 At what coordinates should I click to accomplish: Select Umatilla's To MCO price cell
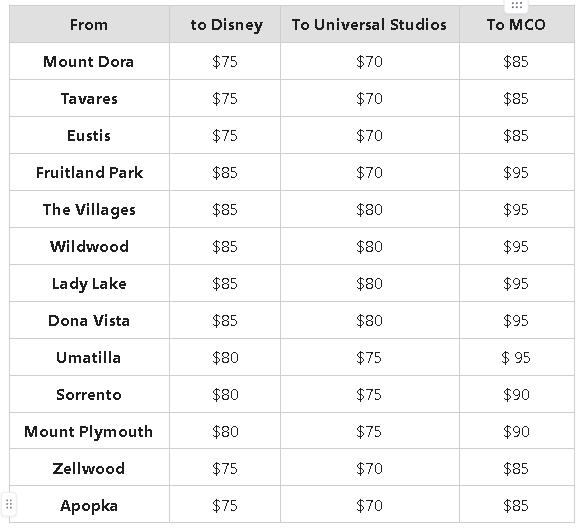pos(517,357)
